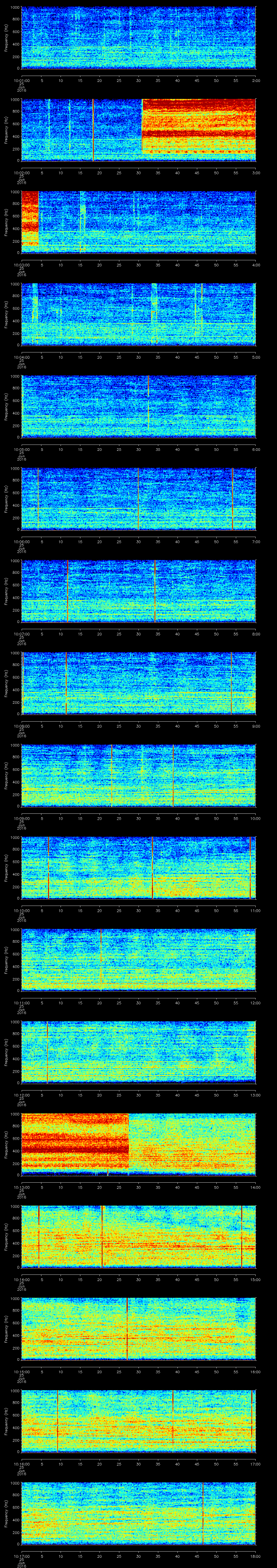Click the spectrogram panel starting at 10:09:00
The height and width of the screenshot is (1568, 277).
[x=139, y=775]
